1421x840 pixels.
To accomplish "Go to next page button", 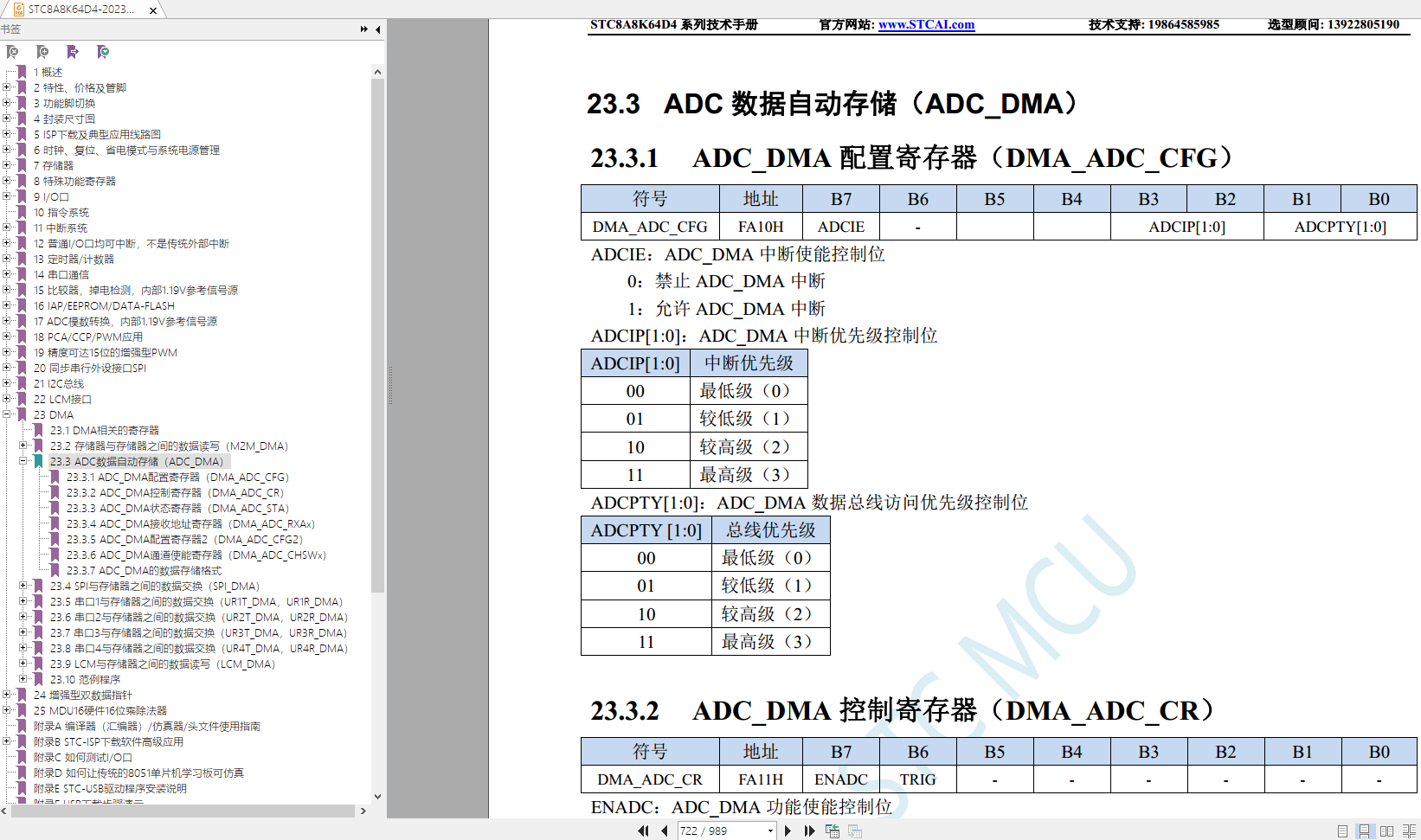I will 788,830.
